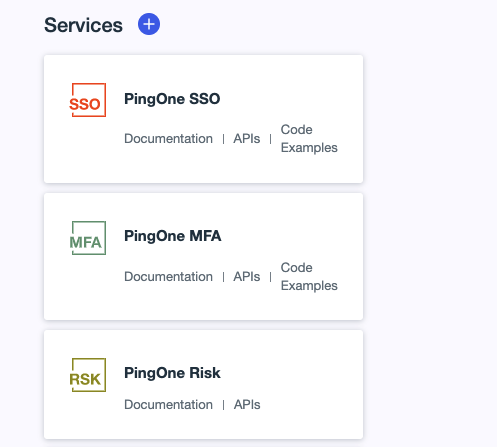Viewport: 497px width, 447px height.
Task: Click the olive RSK service icon
Action: point(88,375)
